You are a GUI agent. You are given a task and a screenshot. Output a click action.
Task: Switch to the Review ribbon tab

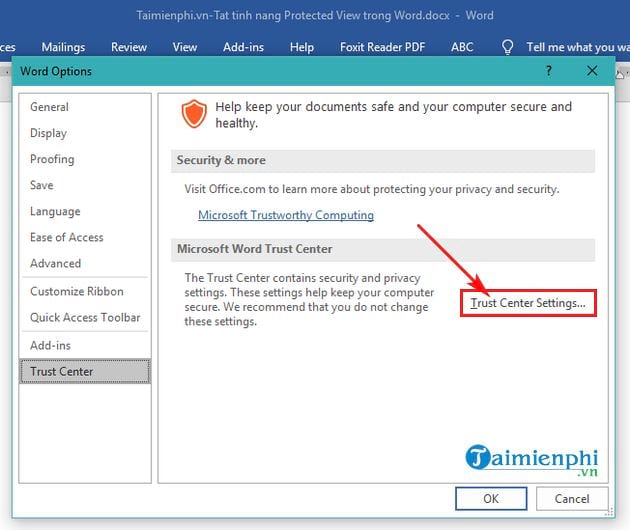[x=129, y=47]
